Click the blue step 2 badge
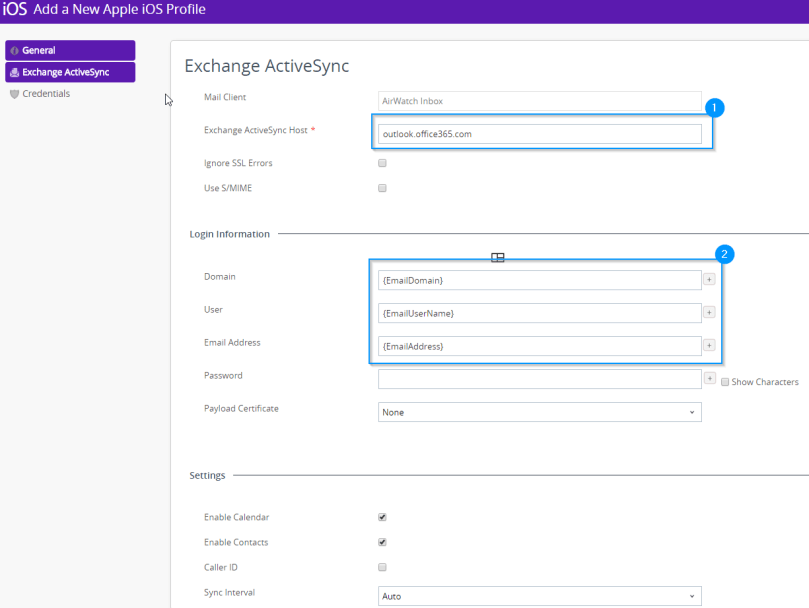This screenshot has width=809, height=608. (x=726, y=254)
